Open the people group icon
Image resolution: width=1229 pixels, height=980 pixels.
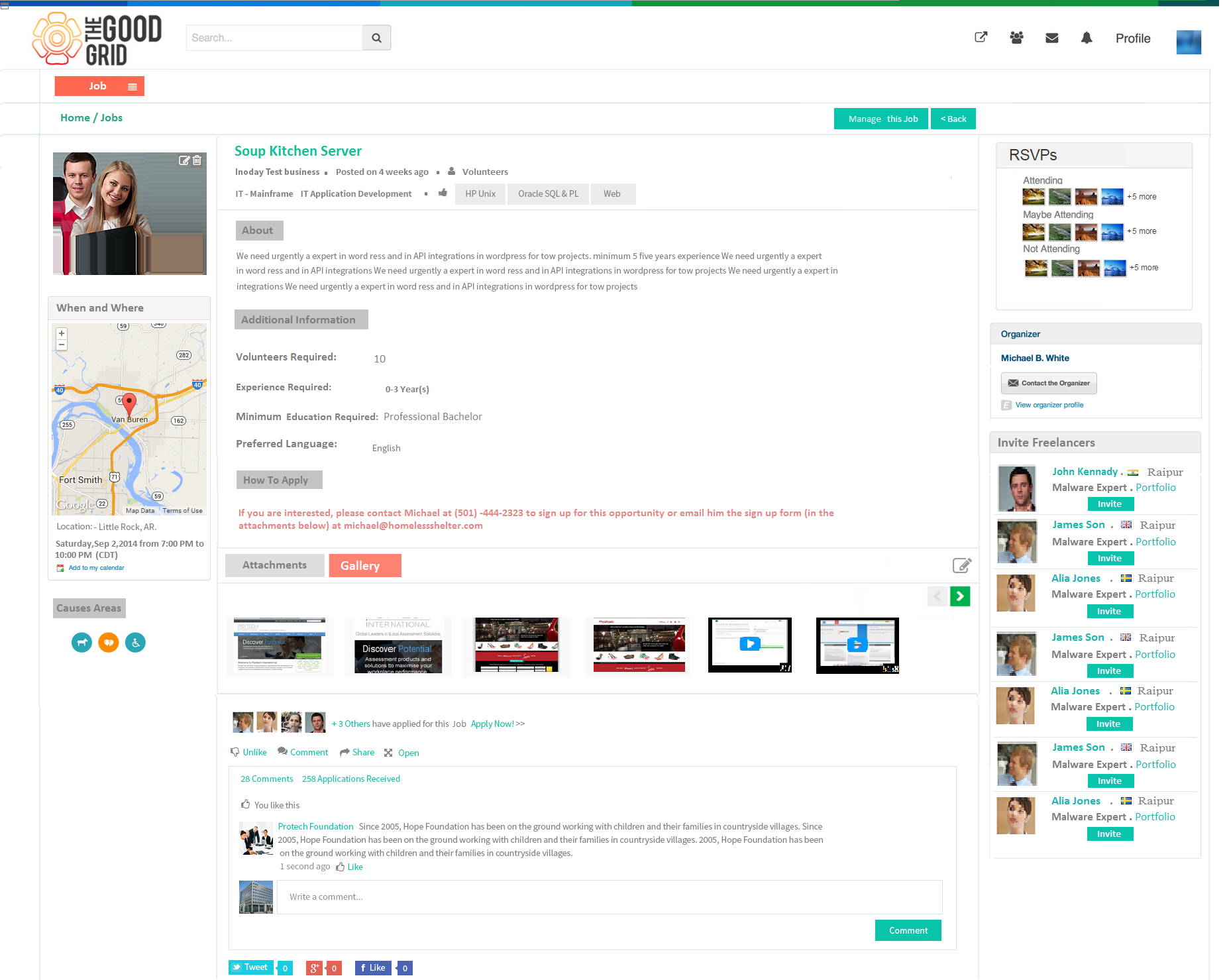[x=1016, y=38]
